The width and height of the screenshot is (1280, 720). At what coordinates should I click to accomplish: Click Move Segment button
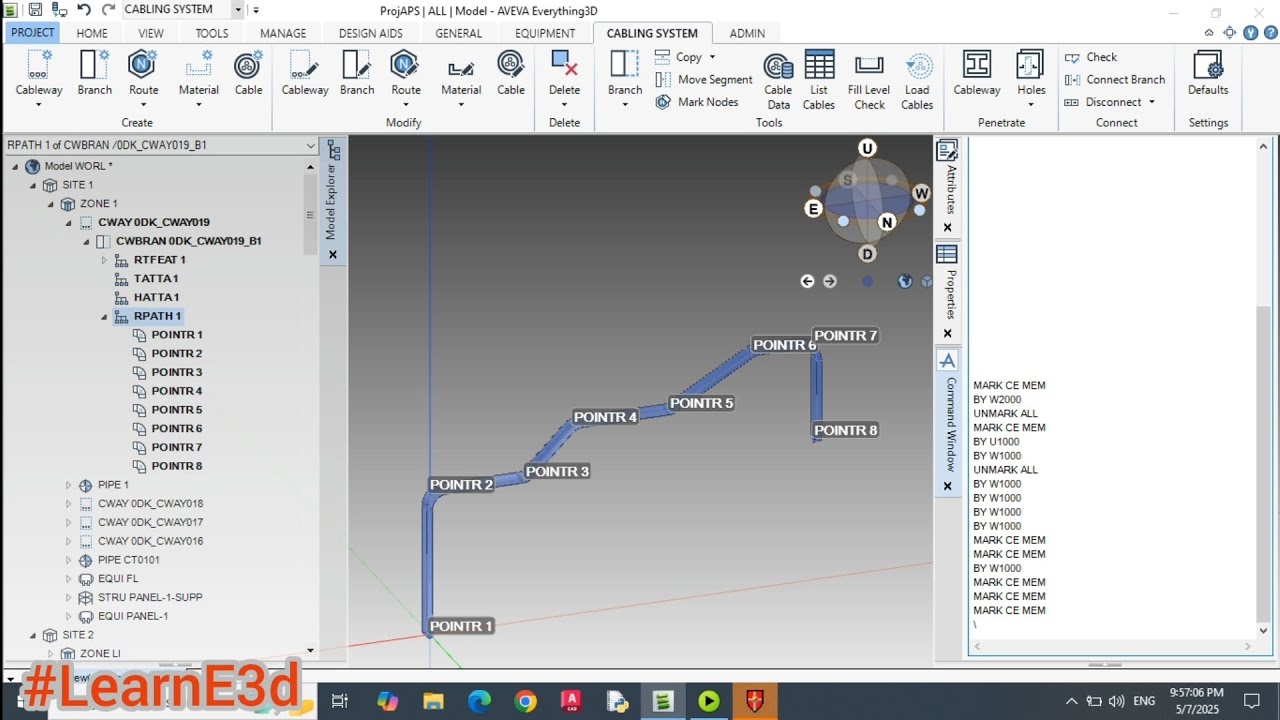coord(704,80)
